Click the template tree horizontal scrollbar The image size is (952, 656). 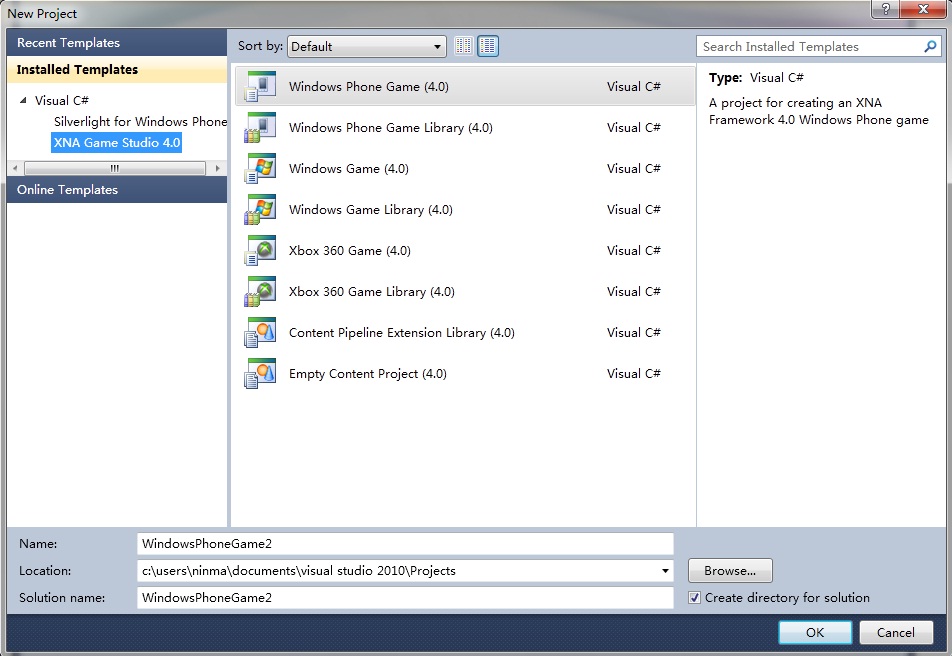click(x=115, y=169)
